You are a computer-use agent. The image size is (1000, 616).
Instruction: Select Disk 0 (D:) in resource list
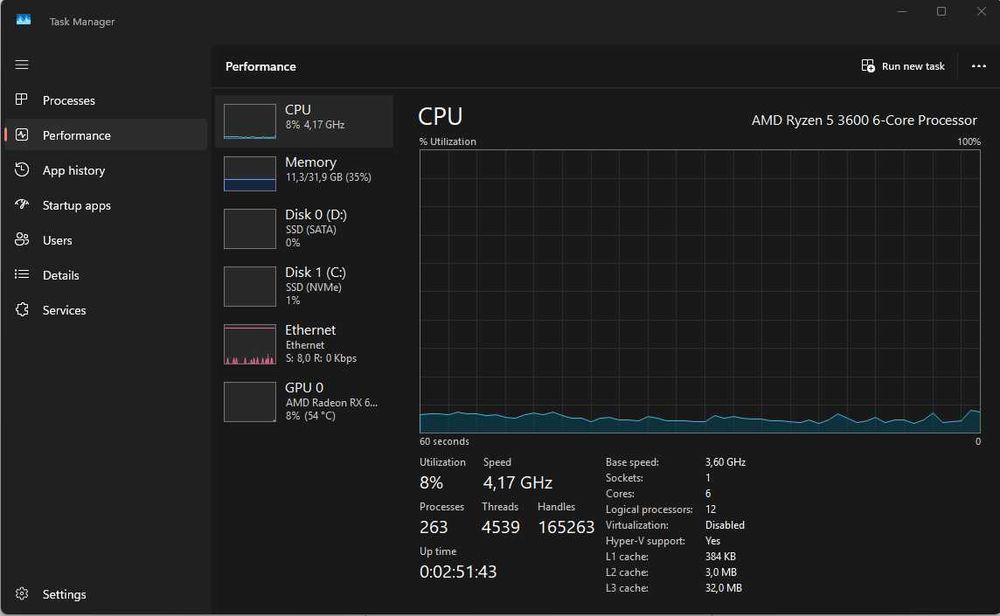304,228
